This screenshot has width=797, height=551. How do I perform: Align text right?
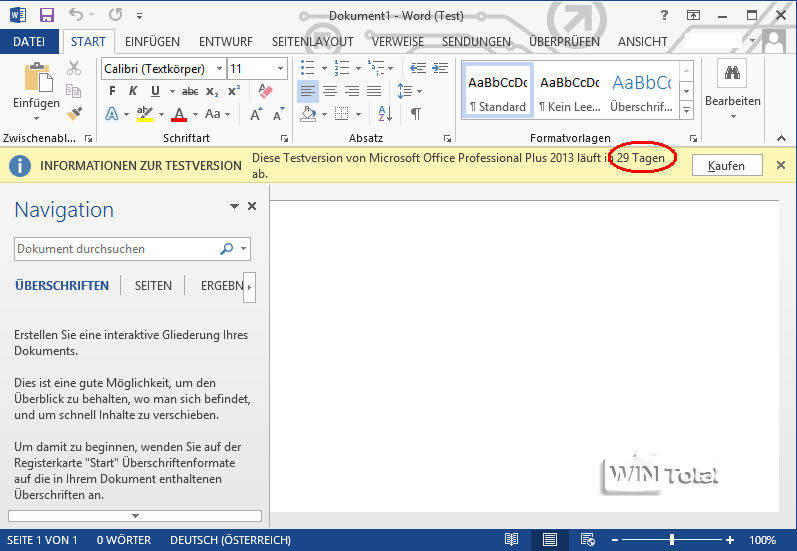pyautogui.click(x=352, y=91)
